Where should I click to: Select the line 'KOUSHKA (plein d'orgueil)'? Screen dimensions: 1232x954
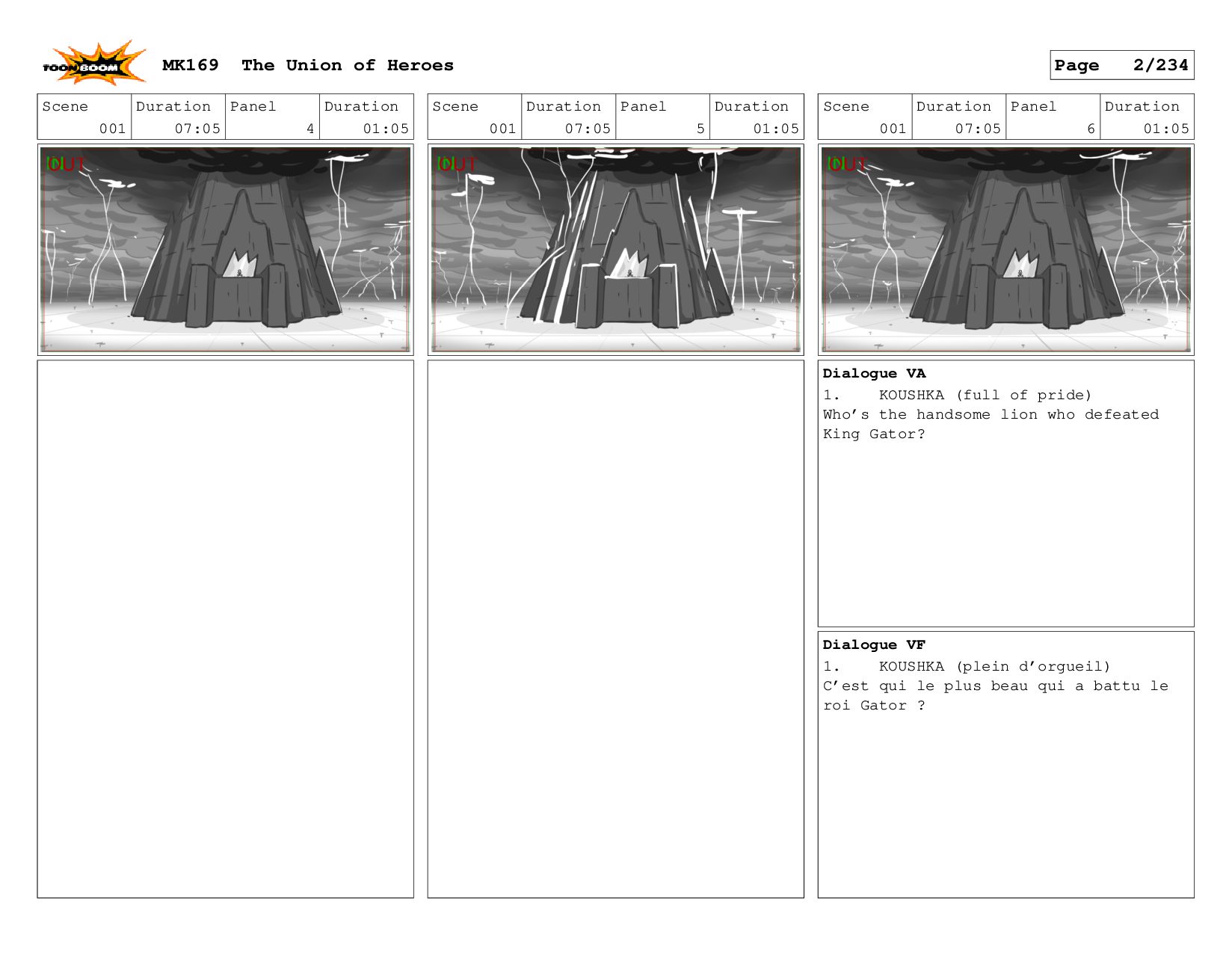(994, 666)
